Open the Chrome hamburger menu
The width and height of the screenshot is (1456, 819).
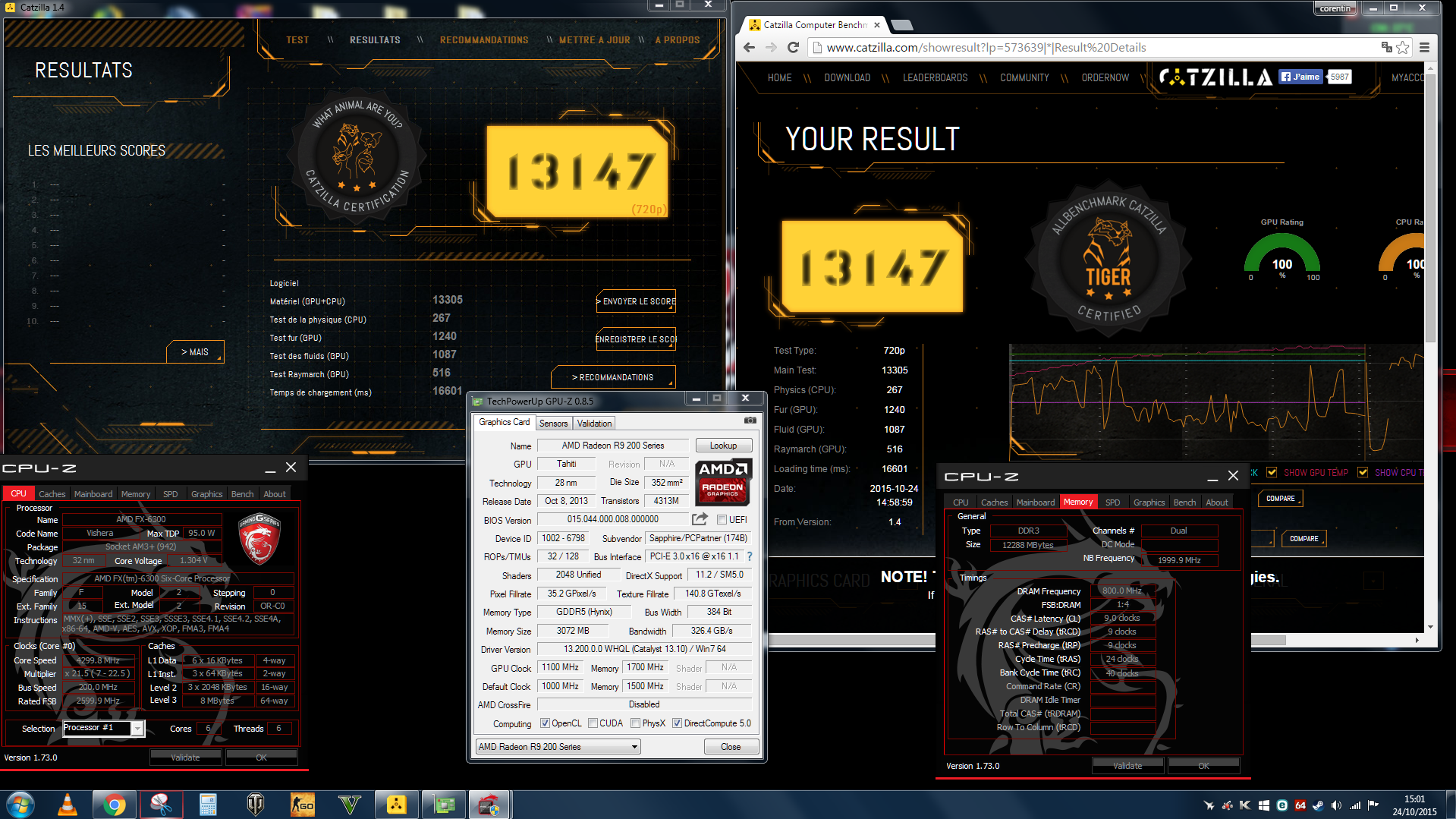[x=1424, y=47]
